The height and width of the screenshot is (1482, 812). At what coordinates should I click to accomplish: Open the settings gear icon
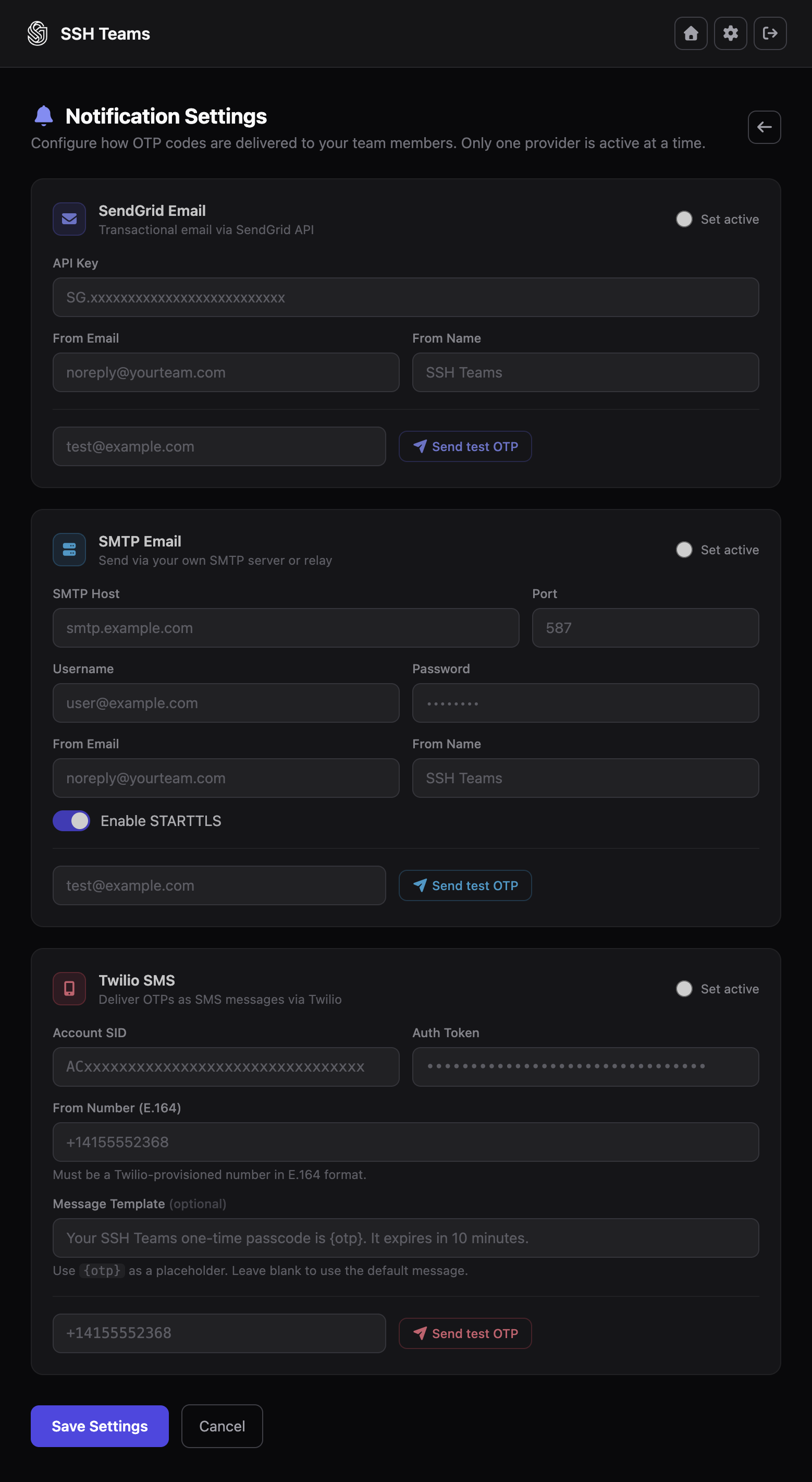pos(730,33)
